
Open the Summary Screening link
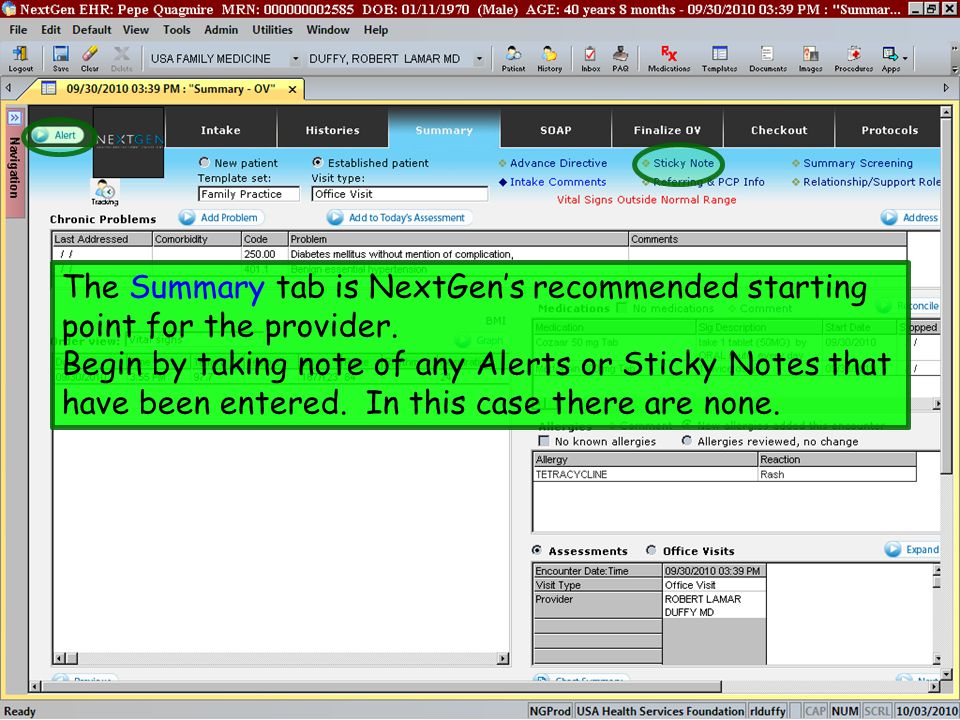coord(858,163)
